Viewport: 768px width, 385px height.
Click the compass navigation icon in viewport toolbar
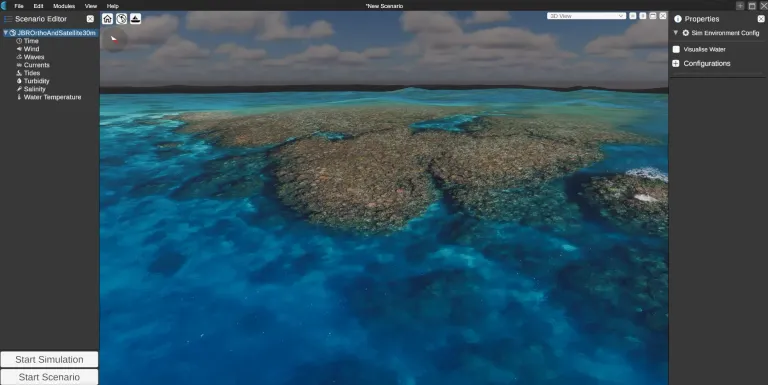tap(121, 19)
